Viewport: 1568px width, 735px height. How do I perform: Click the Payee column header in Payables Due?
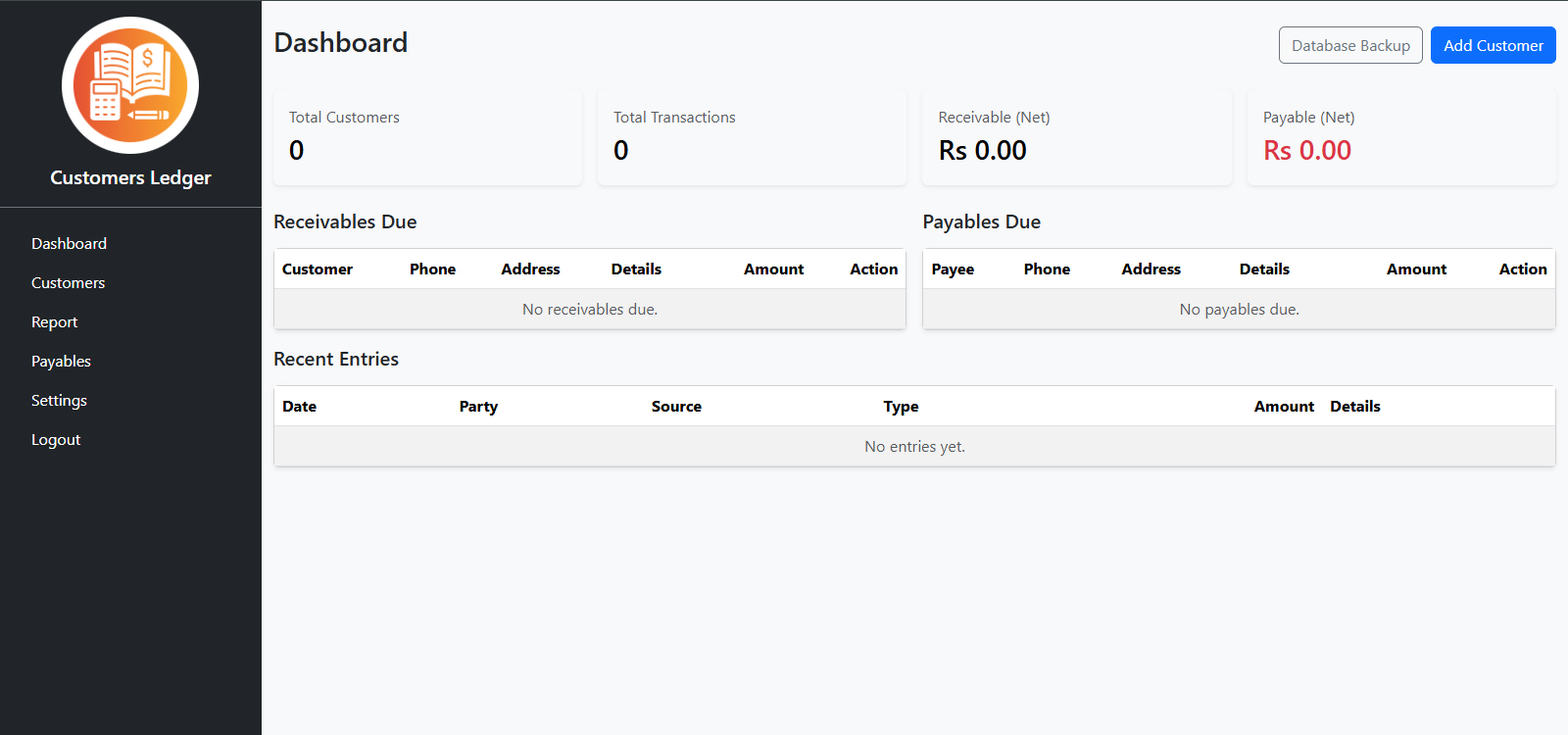tap(953, 269)
